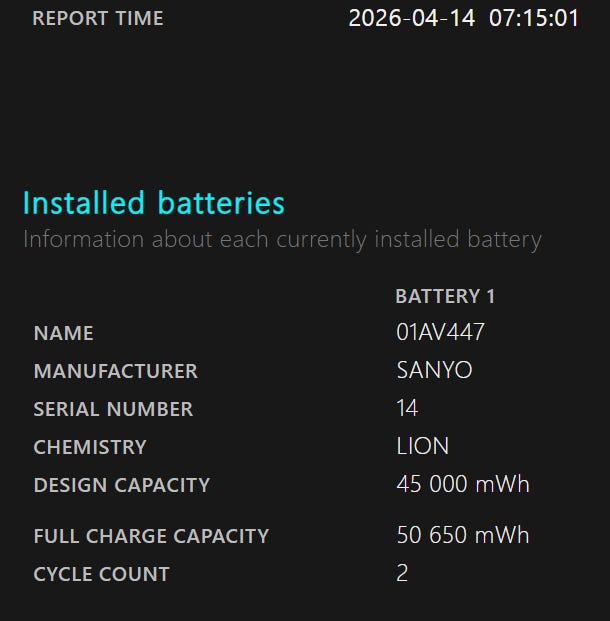Click the CYCLE COUNT row label

click(x=101, y=574)
